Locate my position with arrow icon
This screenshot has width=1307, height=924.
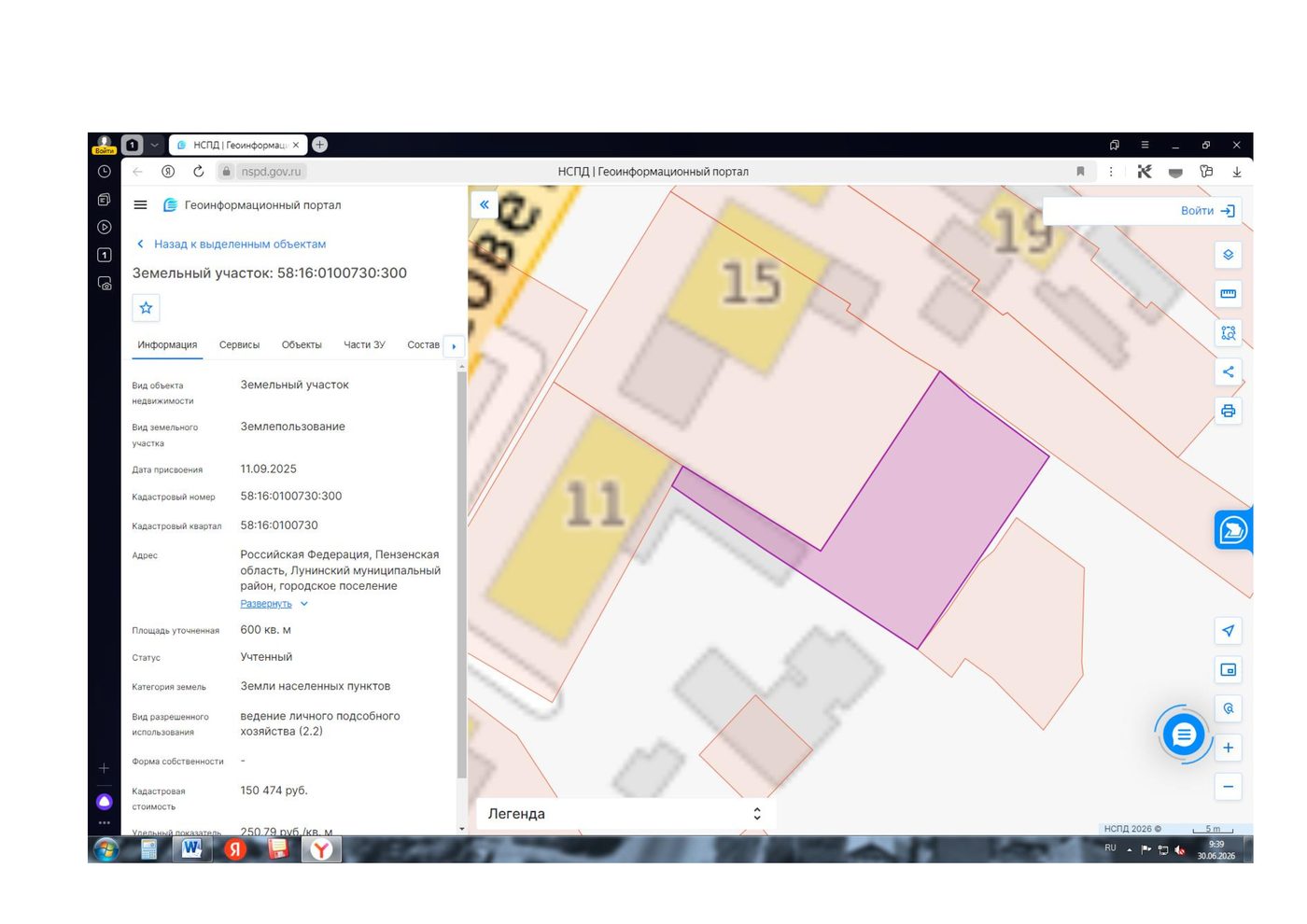(1228, 631)
